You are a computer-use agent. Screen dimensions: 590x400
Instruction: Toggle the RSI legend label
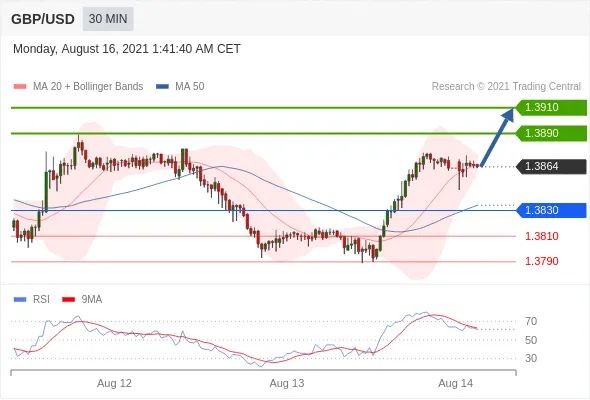click(x=41, y=299)
